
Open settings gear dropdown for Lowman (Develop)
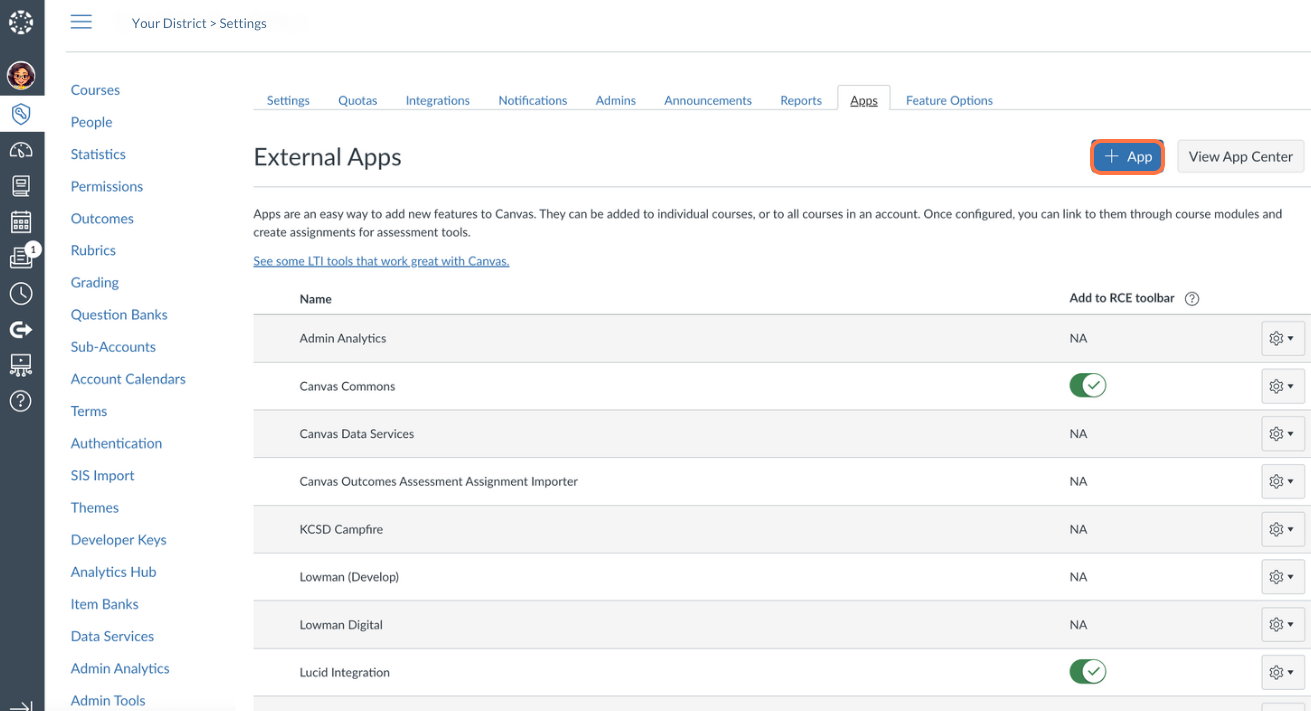(1283, 577)
